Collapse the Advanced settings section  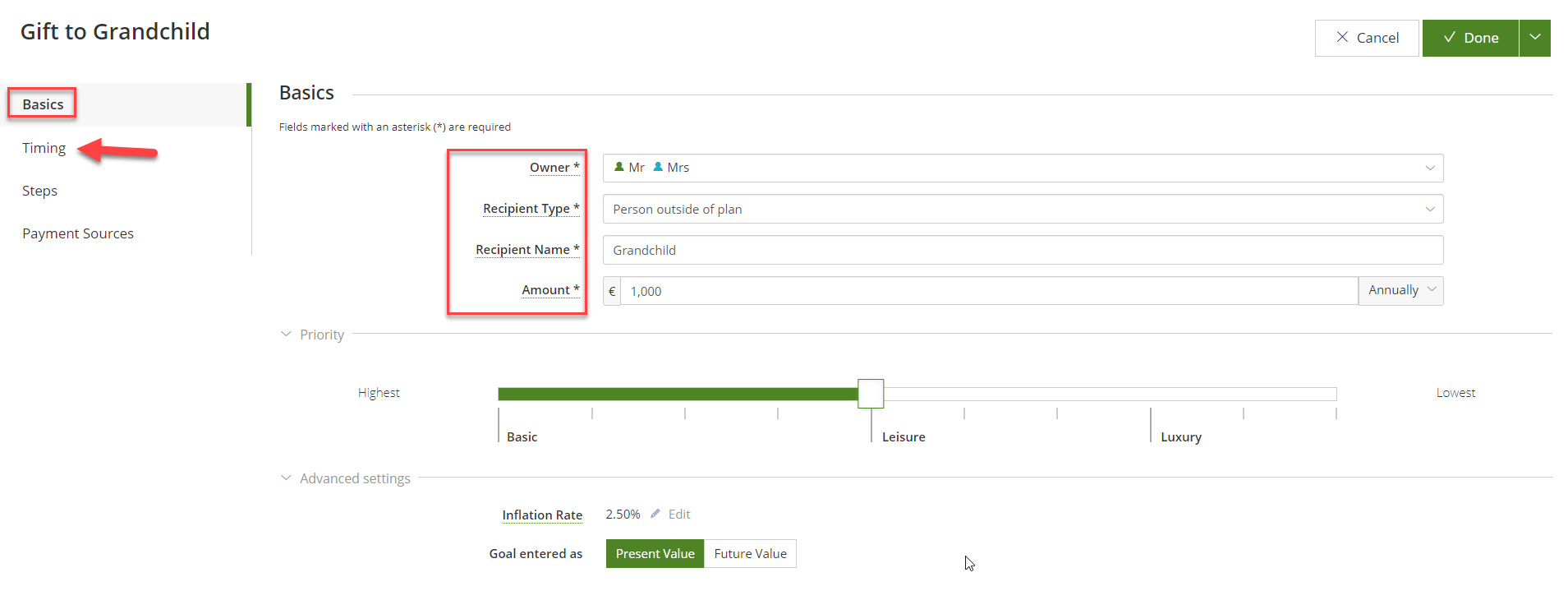click(x=286, y=478)
